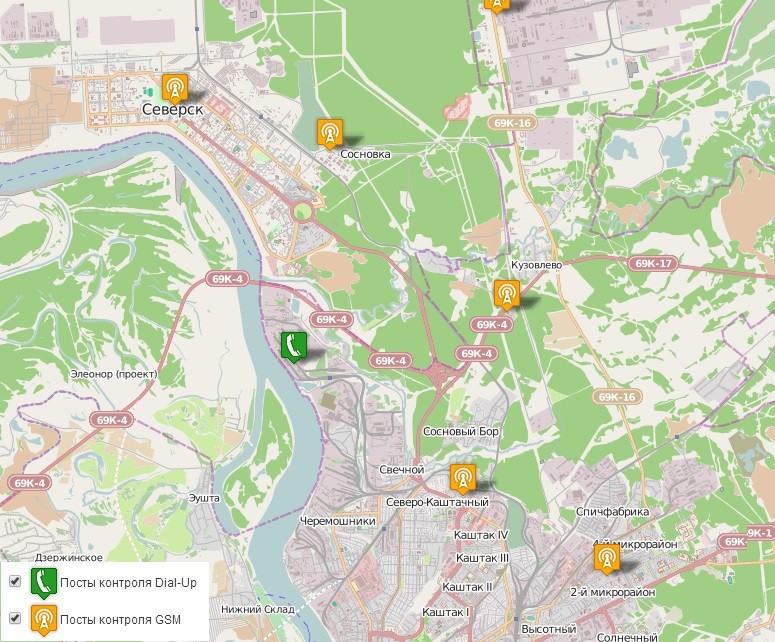
Task: Select the Сосновый Бор place label
Action: [461, 432]
